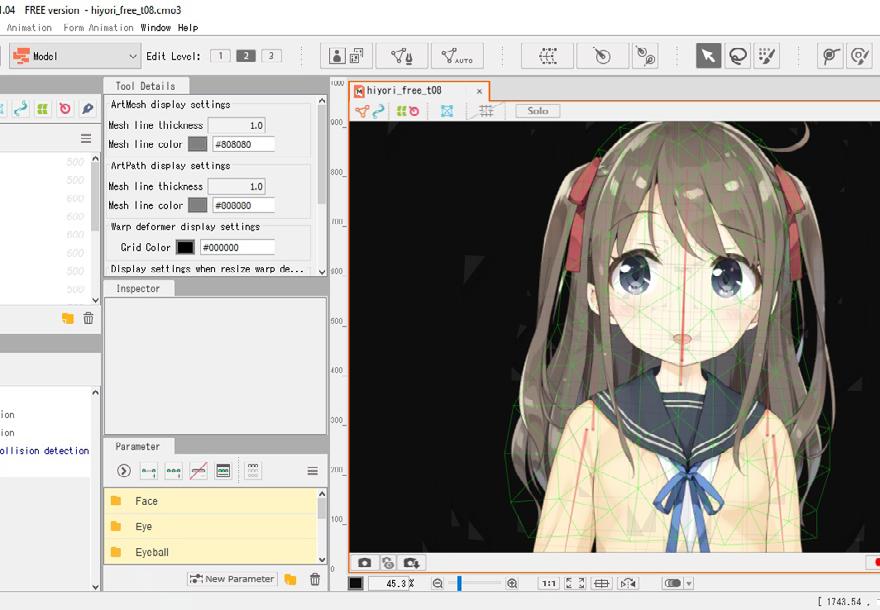The width and height of the screenshot is (880, 610).
Task: Toggle Solo view mode
Action: tap(538, 111)
